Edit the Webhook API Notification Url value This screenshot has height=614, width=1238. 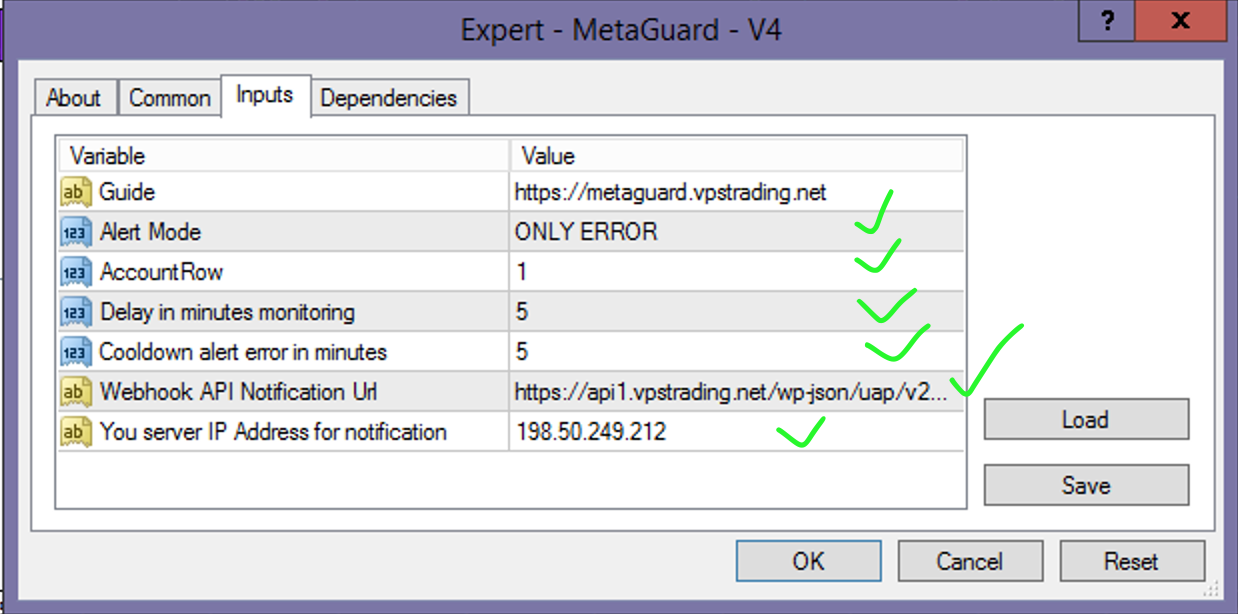click(x=728, y=392)
